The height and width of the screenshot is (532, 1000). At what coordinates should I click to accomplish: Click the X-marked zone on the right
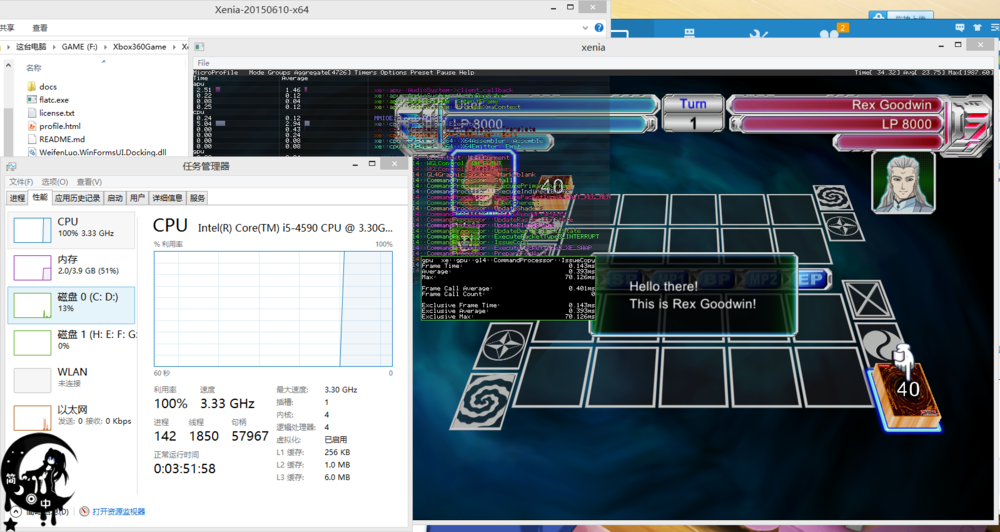click(x=867, y=299)
